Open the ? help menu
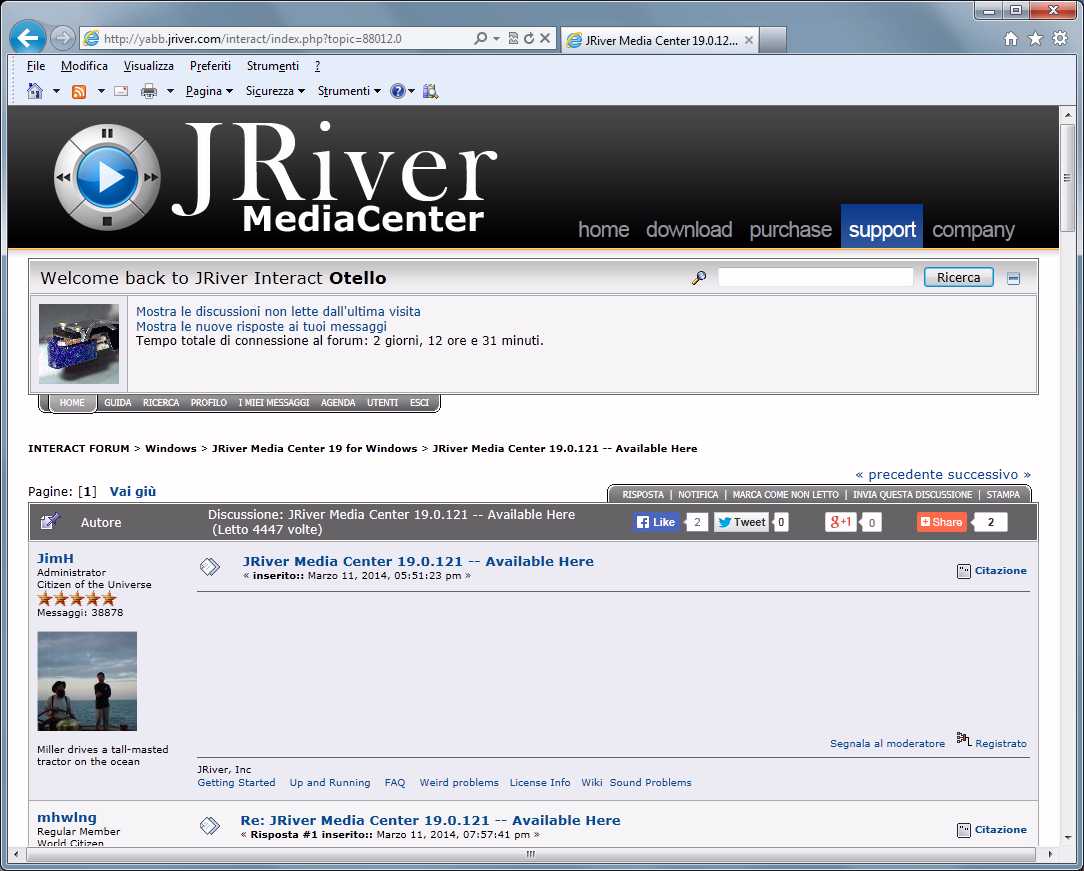The height and width of the screenshot is (871, 1084). point(317,66)
